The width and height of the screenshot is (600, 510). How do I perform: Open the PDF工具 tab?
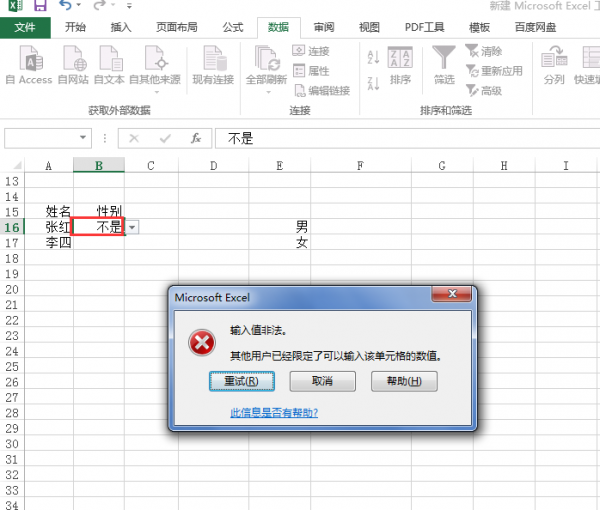pos(425,28)
